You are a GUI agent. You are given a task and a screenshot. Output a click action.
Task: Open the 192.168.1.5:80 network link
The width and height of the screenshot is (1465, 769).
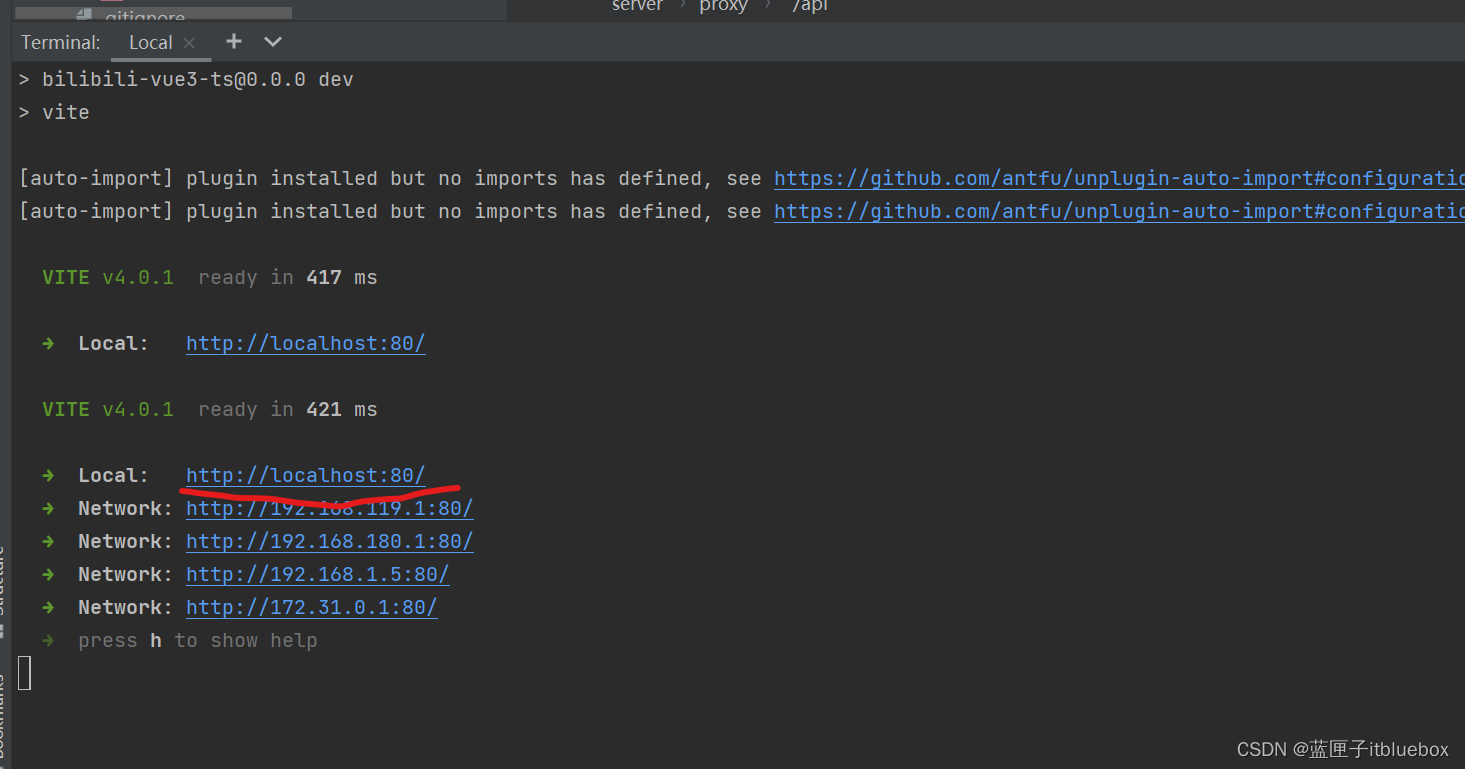[317, 575]
